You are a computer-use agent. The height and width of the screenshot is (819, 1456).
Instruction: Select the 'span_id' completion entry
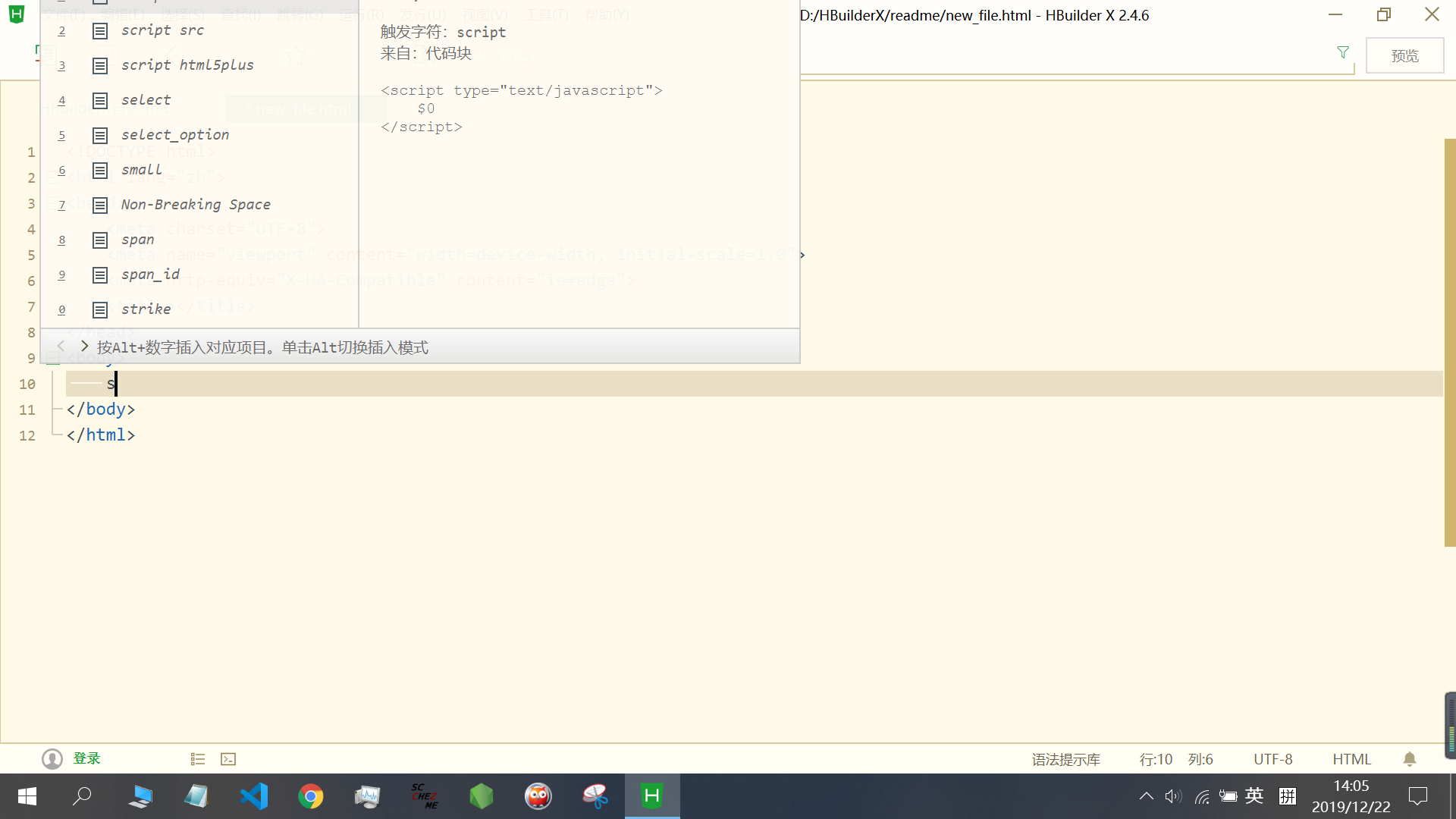point(199,275)
